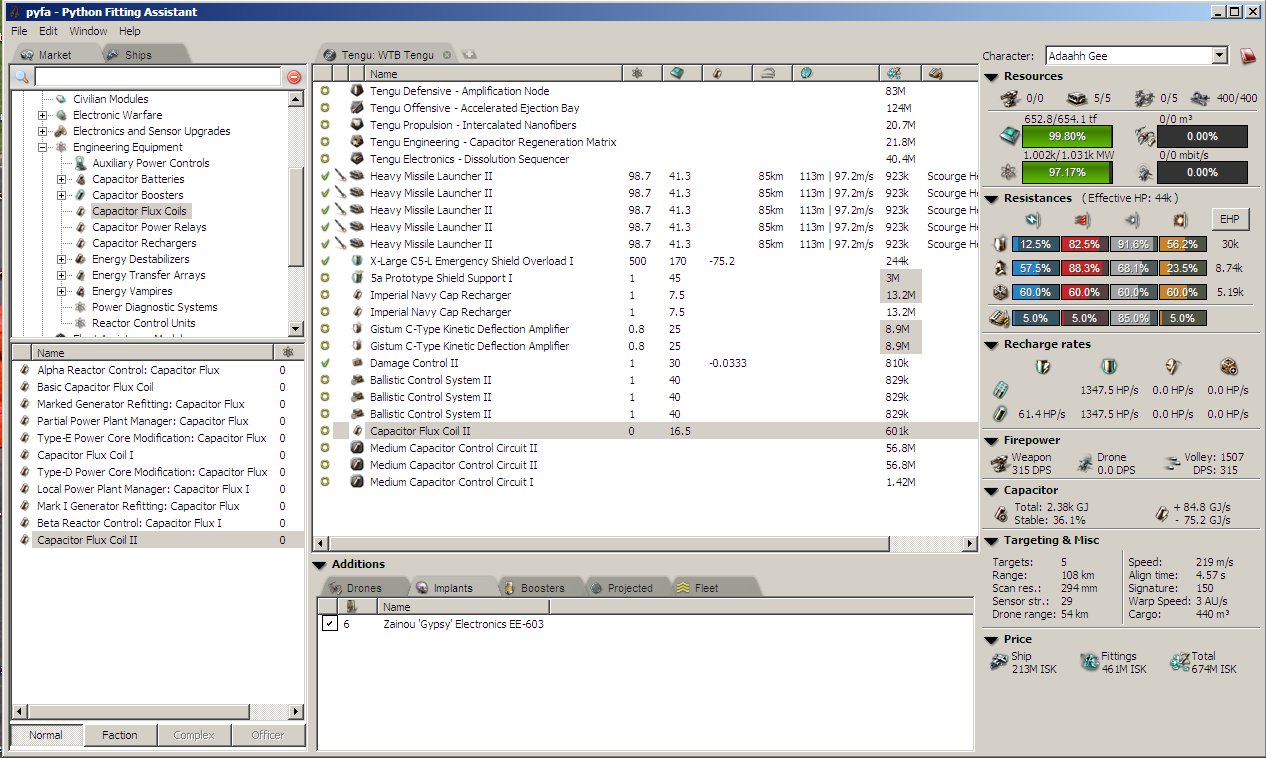The image size is (1266, 758).
Task: Click the market search input field
Action: (157, 77)
